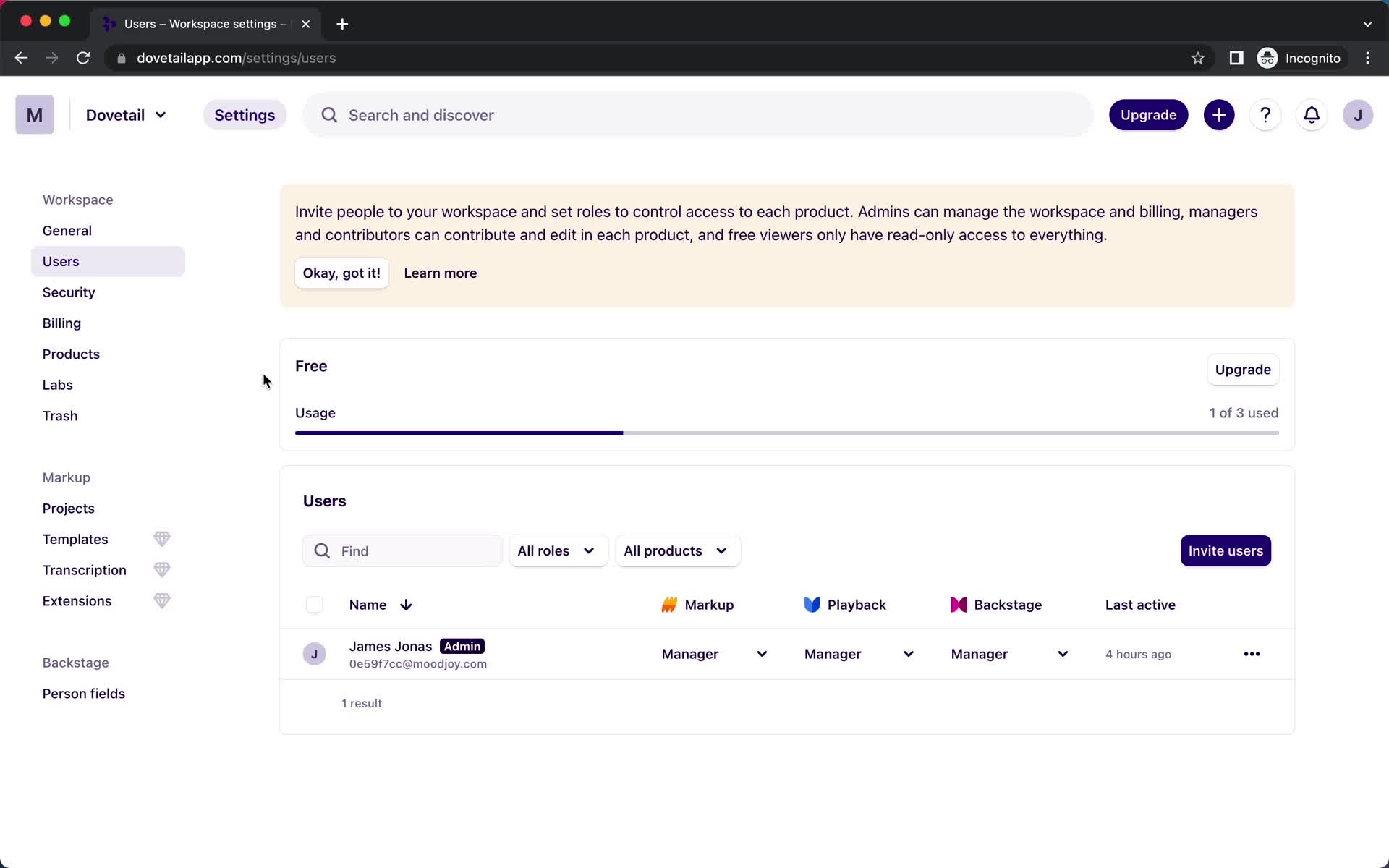Close the Users Workspace settings tab
The width and height of the screenshot is (1389, 868).
pos(306,24)
